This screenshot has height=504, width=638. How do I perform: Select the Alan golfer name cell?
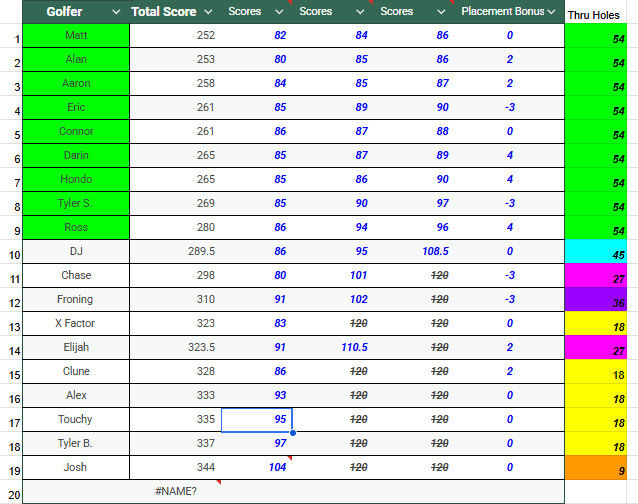click(76, 59)
